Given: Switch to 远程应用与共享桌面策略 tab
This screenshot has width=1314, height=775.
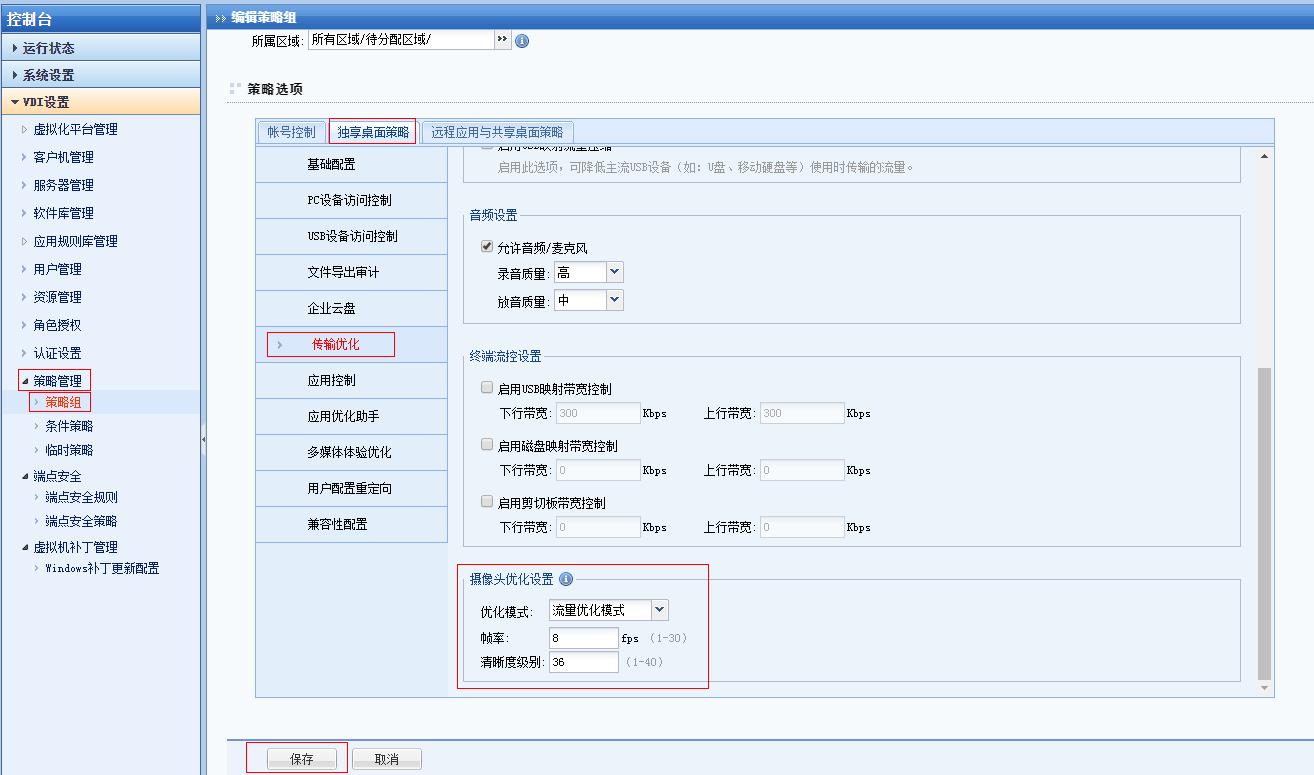Looking at the screenshot, I should (497, 132).
